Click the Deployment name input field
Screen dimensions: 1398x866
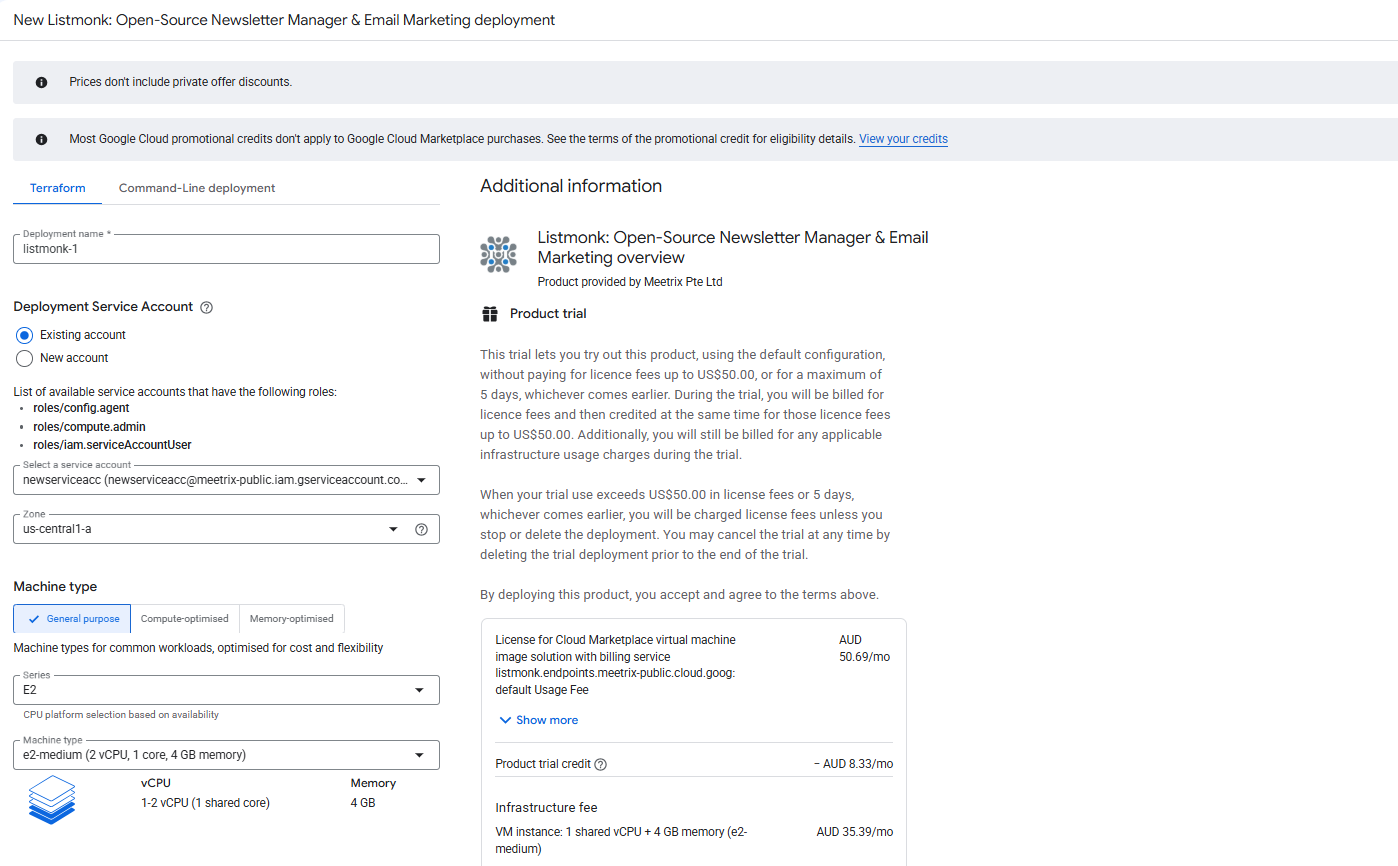coord(226,249)
